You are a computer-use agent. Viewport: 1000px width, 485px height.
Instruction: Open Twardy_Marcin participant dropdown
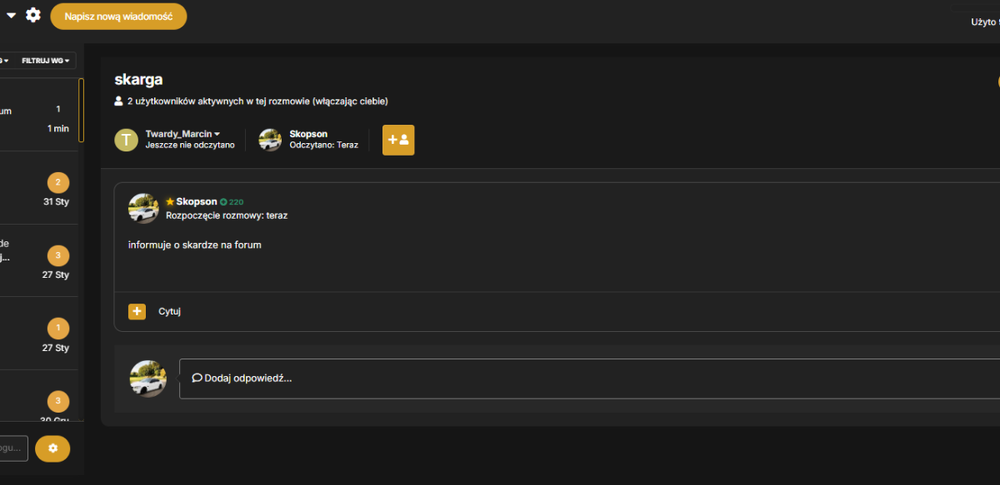point(182,134)
